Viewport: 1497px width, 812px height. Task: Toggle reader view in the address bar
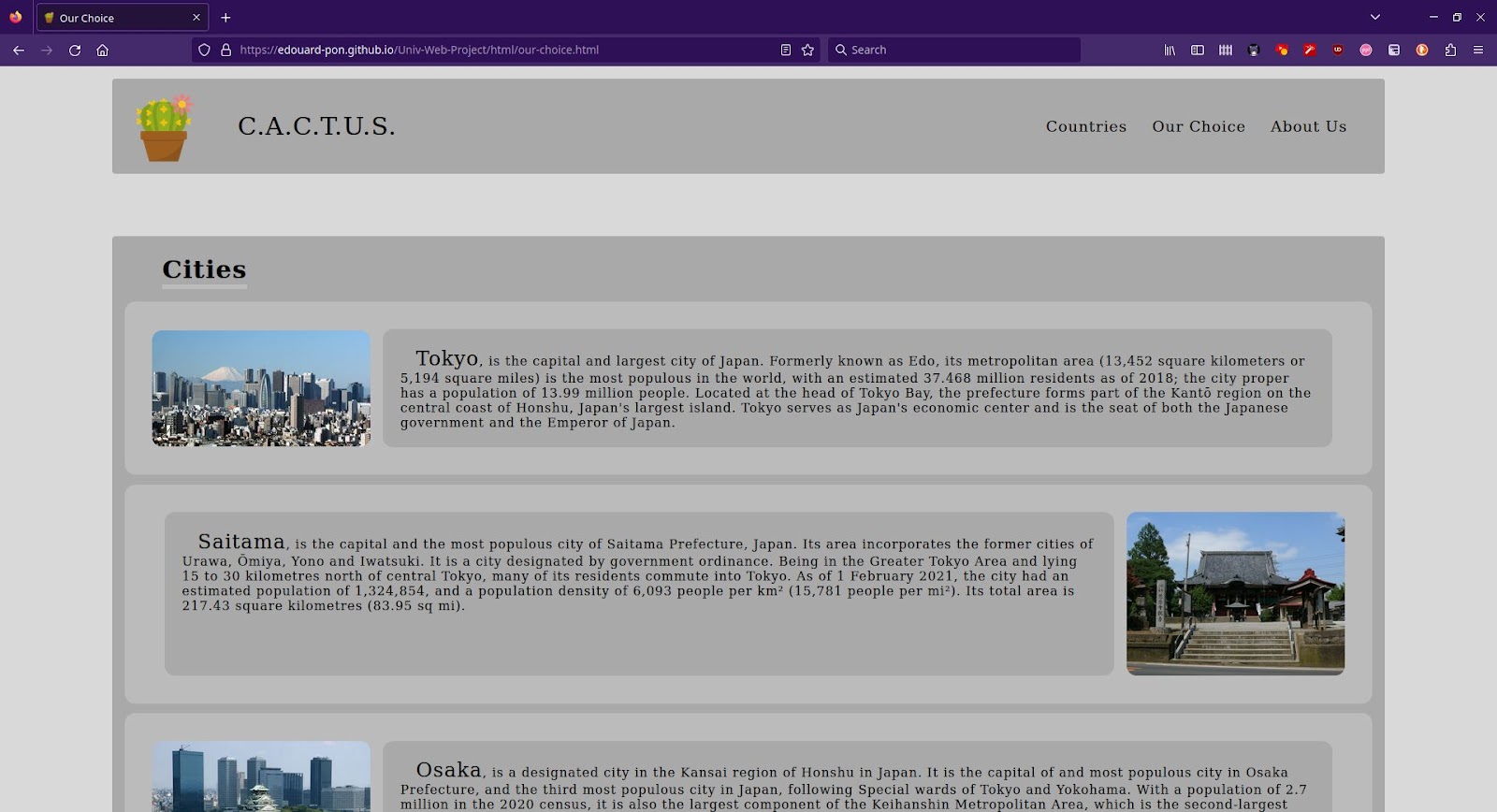coord(786,50)
